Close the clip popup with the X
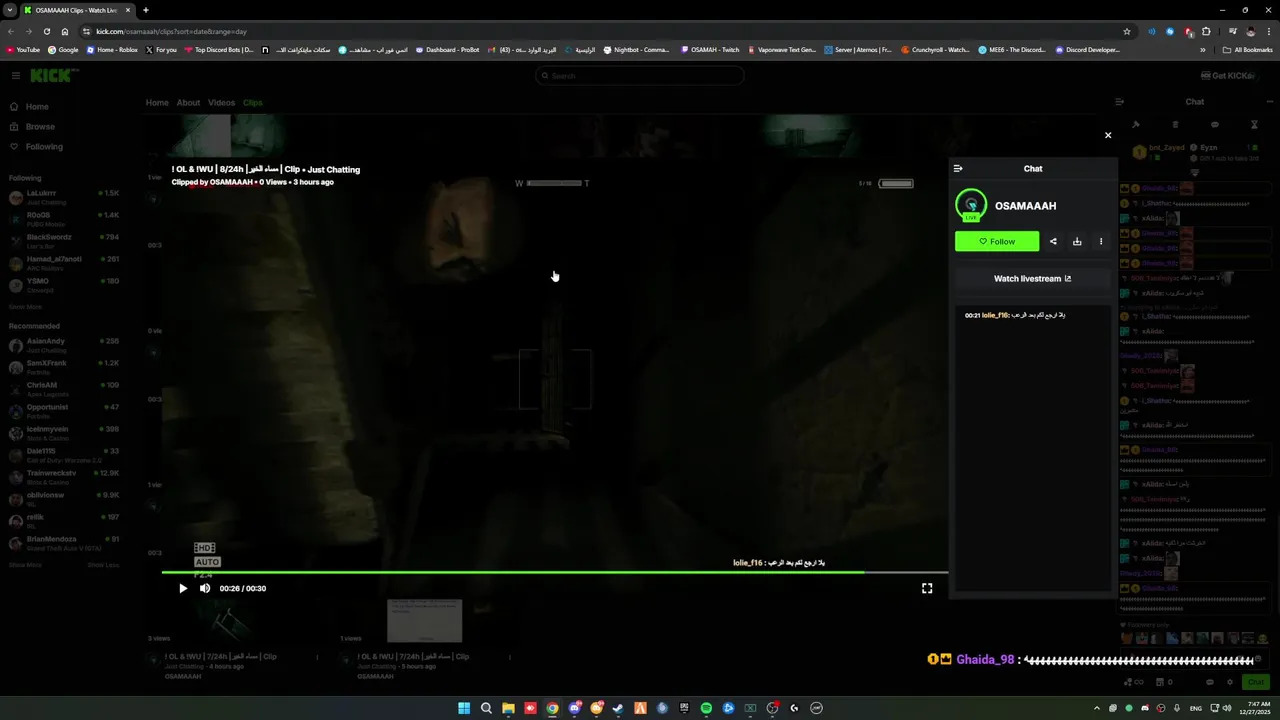The height and width of the screenshot is (720, 1280). point(1107,135)
